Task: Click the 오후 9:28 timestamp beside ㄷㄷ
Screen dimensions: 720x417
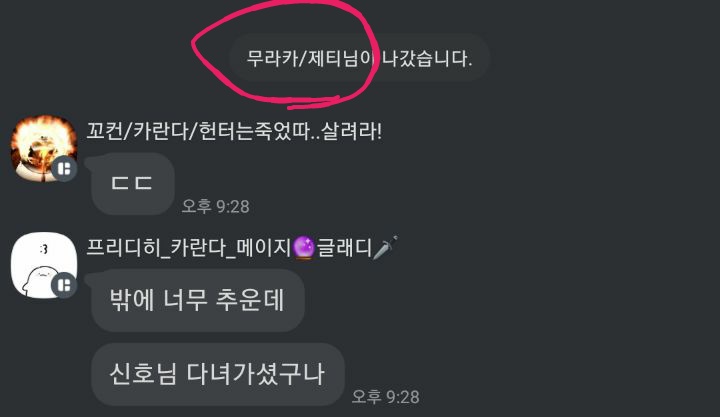Action: (216, 206)
